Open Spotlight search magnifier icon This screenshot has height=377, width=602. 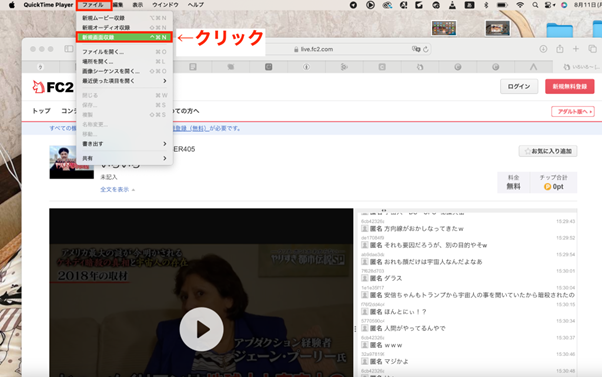tap(535, 5)
